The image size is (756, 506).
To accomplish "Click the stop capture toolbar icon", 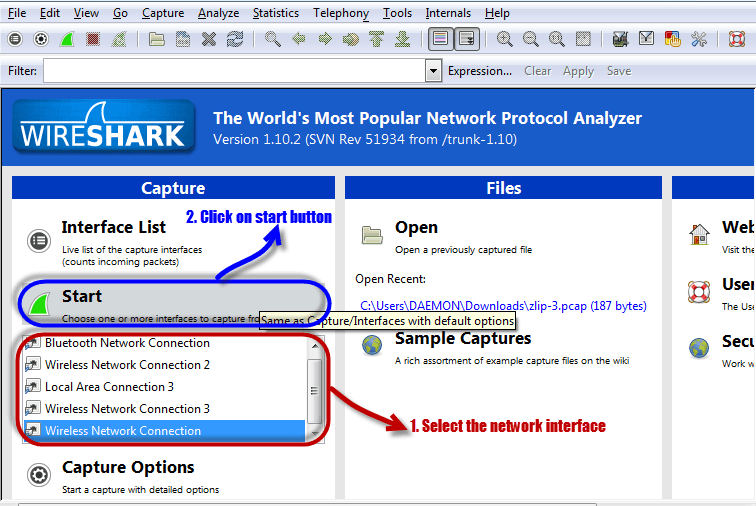I will tap(93, 39).
